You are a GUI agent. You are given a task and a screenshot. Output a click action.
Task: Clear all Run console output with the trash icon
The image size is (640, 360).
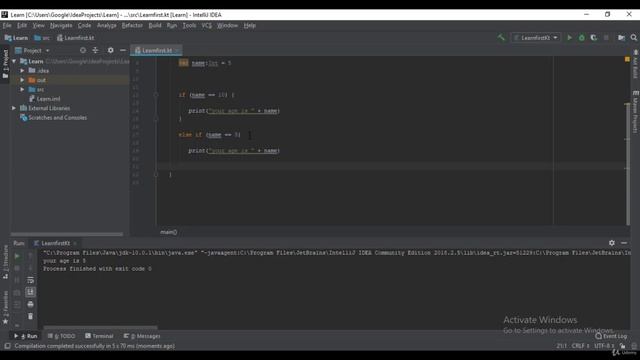point(30,316)
